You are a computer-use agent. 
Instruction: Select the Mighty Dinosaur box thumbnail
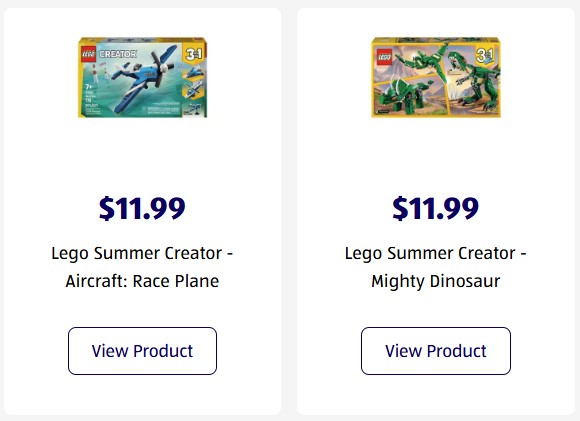[x=436, y=77]
